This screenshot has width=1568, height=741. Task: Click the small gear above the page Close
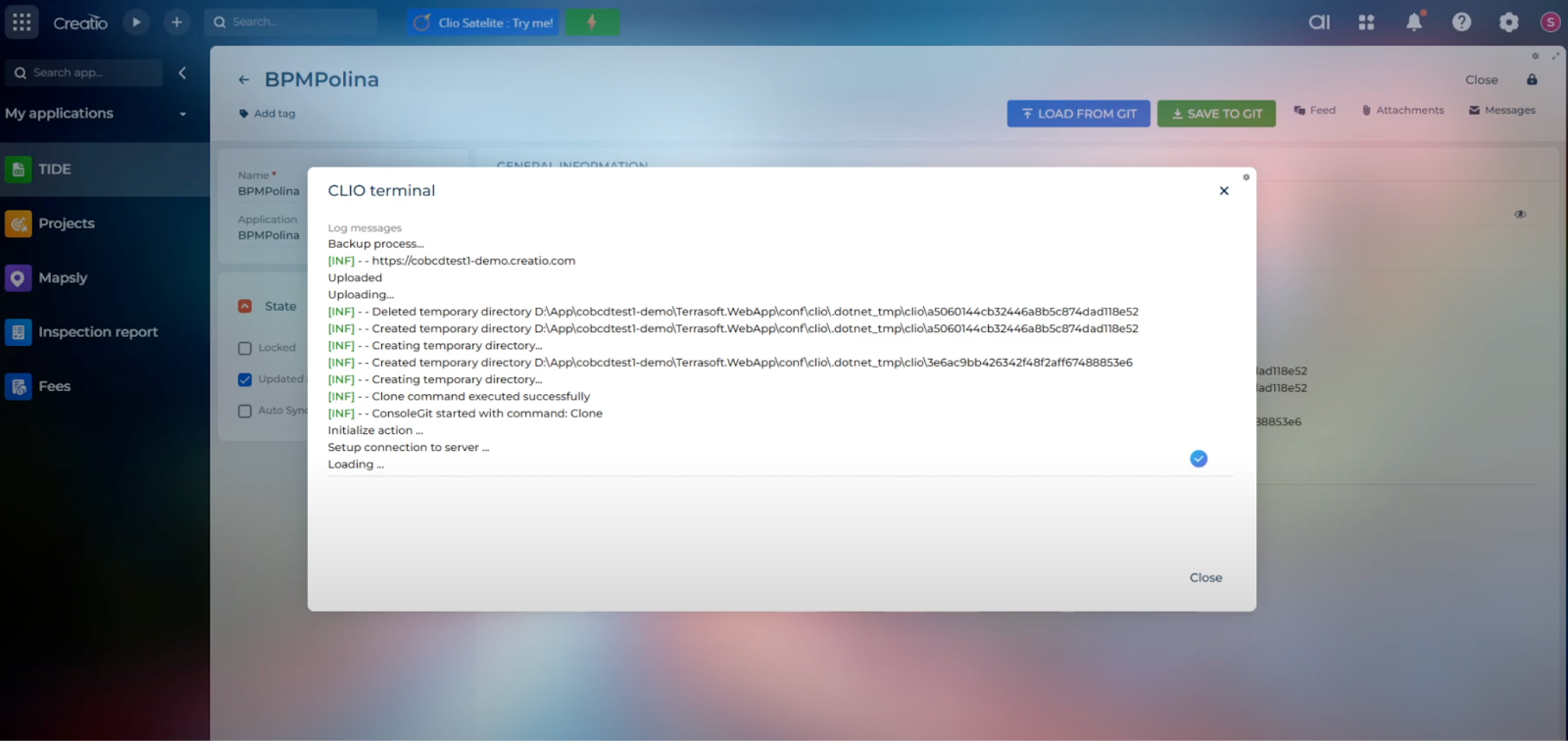(x=1536, y=56)
